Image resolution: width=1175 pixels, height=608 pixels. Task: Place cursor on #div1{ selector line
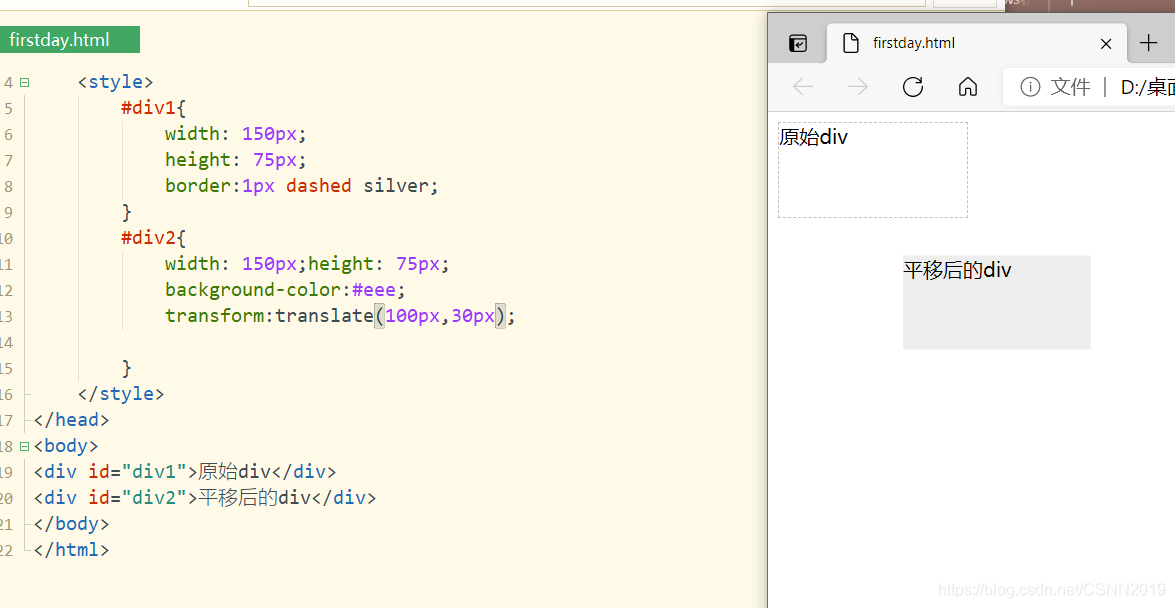click(x=154, y=108)
